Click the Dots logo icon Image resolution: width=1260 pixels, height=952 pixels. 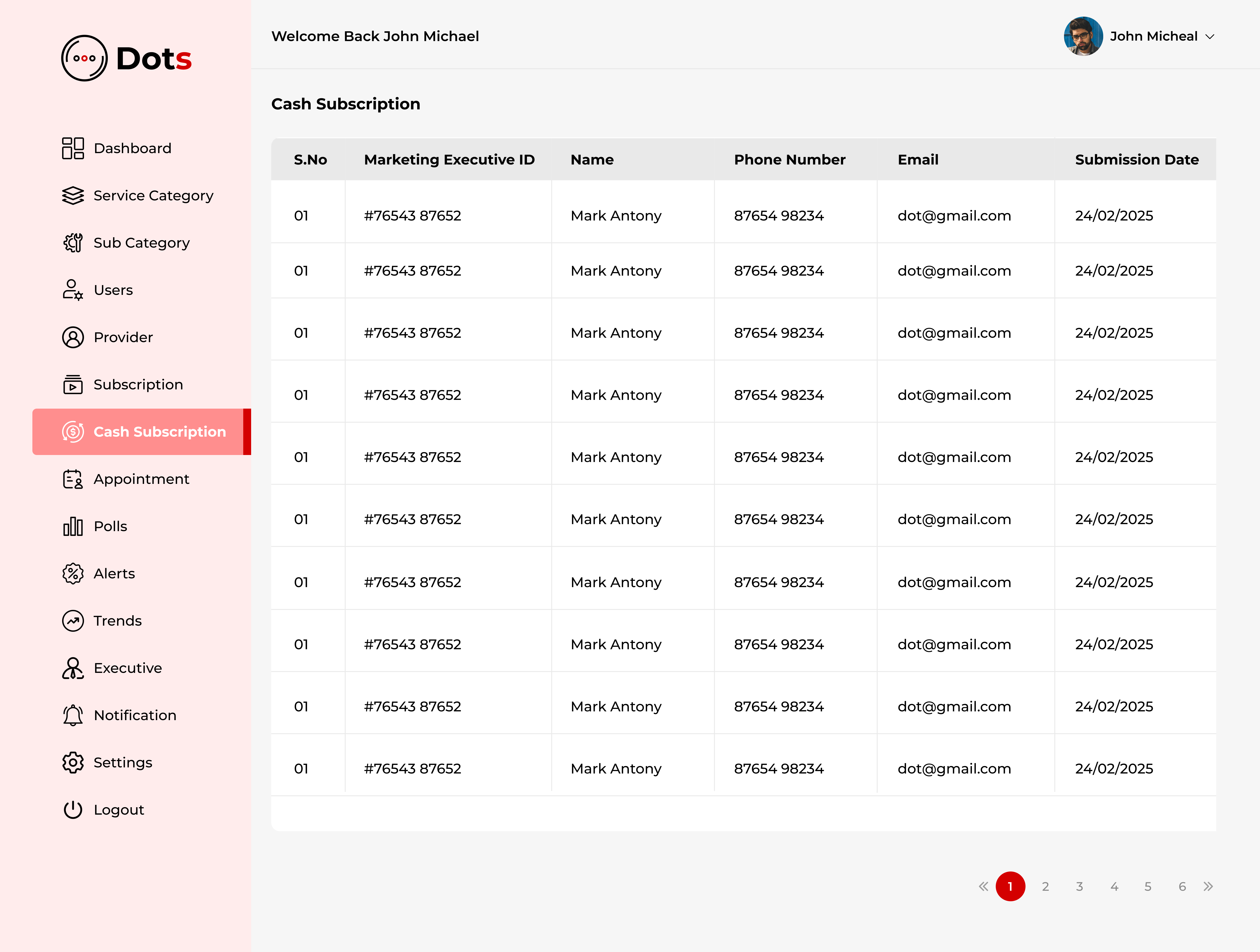(x=84, y=58)
